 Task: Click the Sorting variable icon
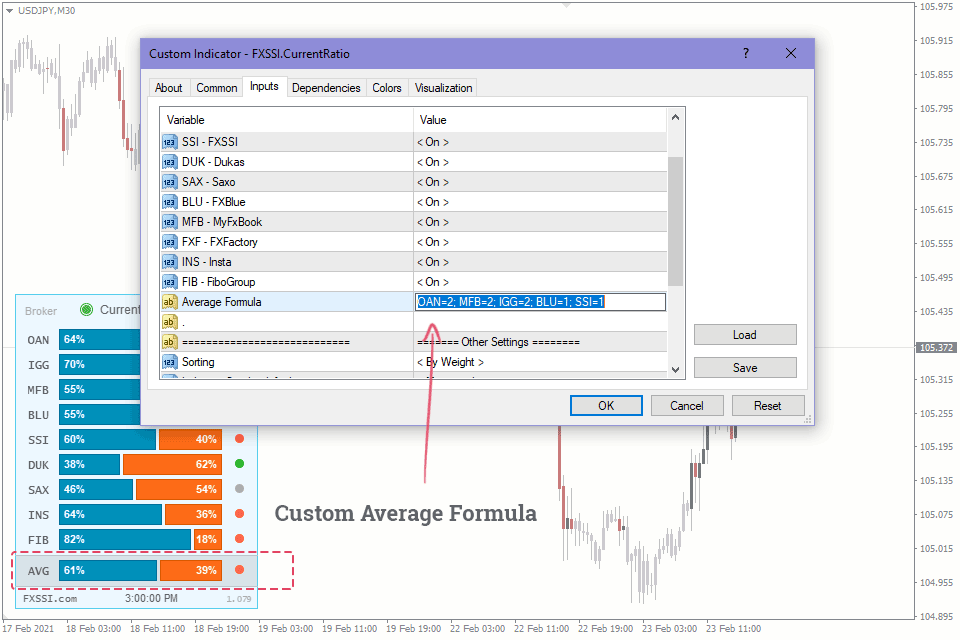pyautogui.click(x=170, y=362)
